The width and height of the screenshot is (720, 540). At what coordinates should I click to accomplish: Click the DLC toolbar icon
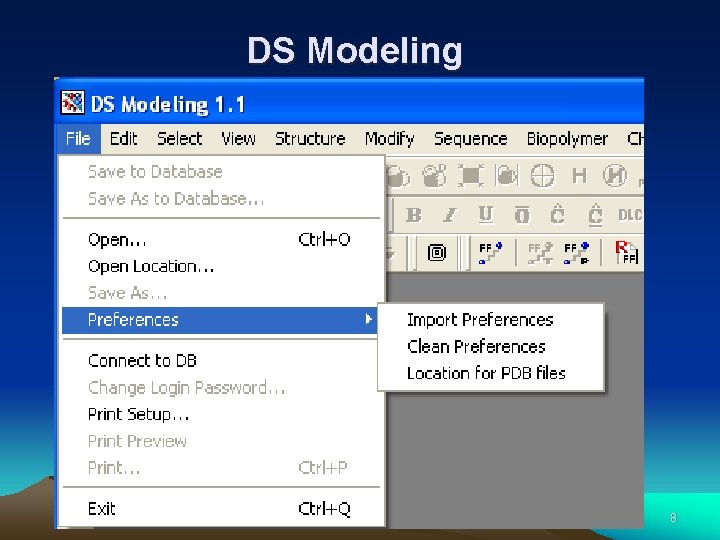630,214
